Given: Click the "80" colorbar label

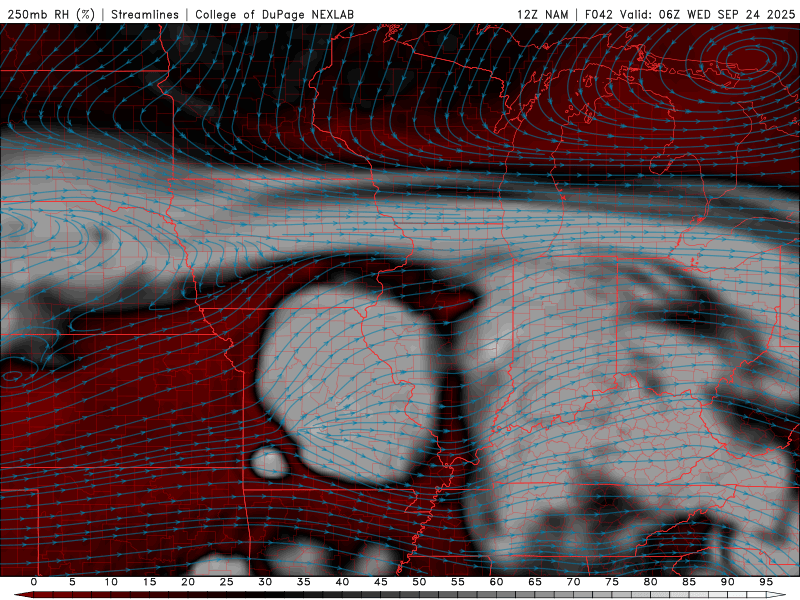Looking at the screenshot, I should click(650, 582).
